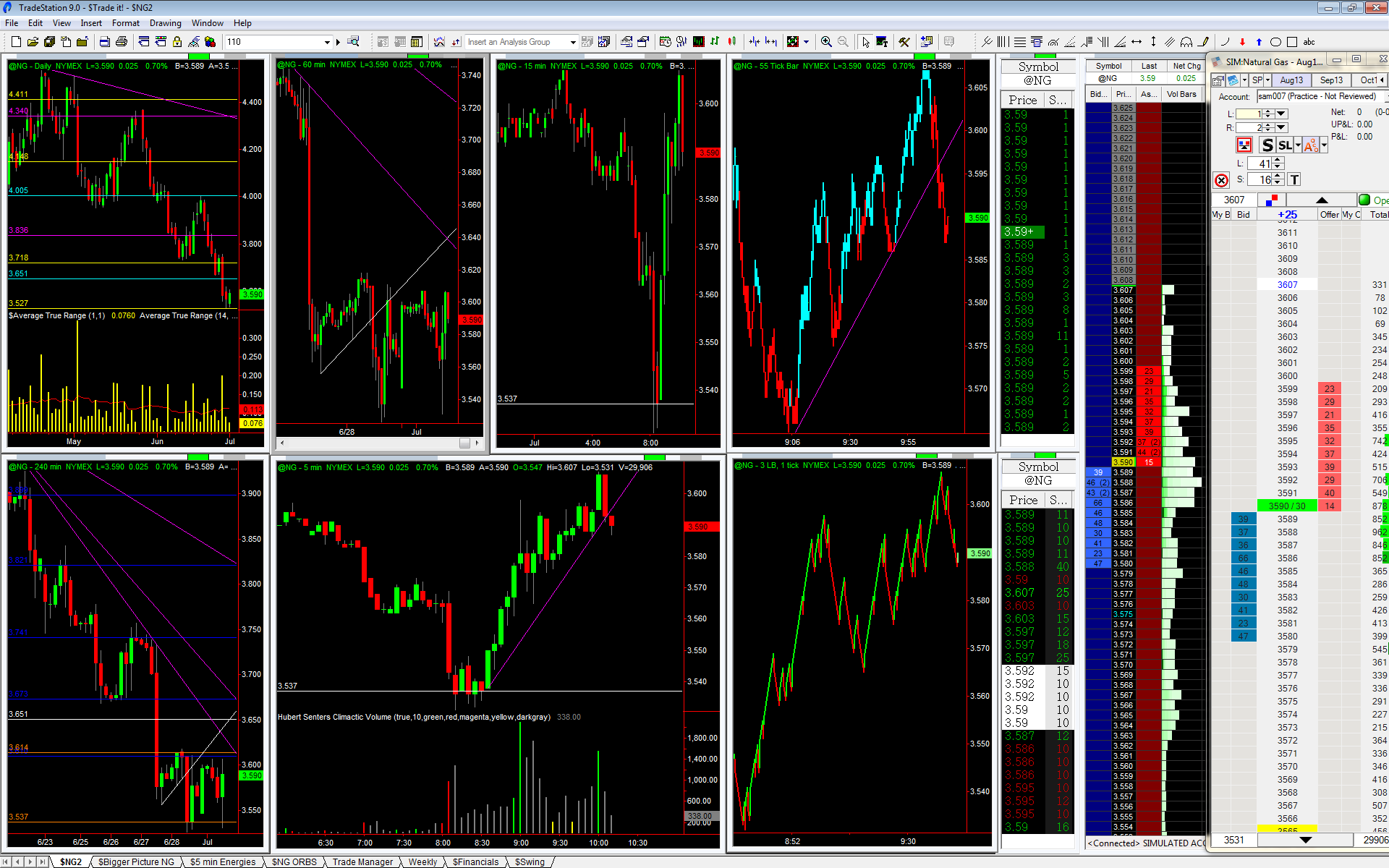Click the Matrix scroll-down triangle button
Image resolution: width=1389 pixels, height=868 pixels.
point(1305,840)
